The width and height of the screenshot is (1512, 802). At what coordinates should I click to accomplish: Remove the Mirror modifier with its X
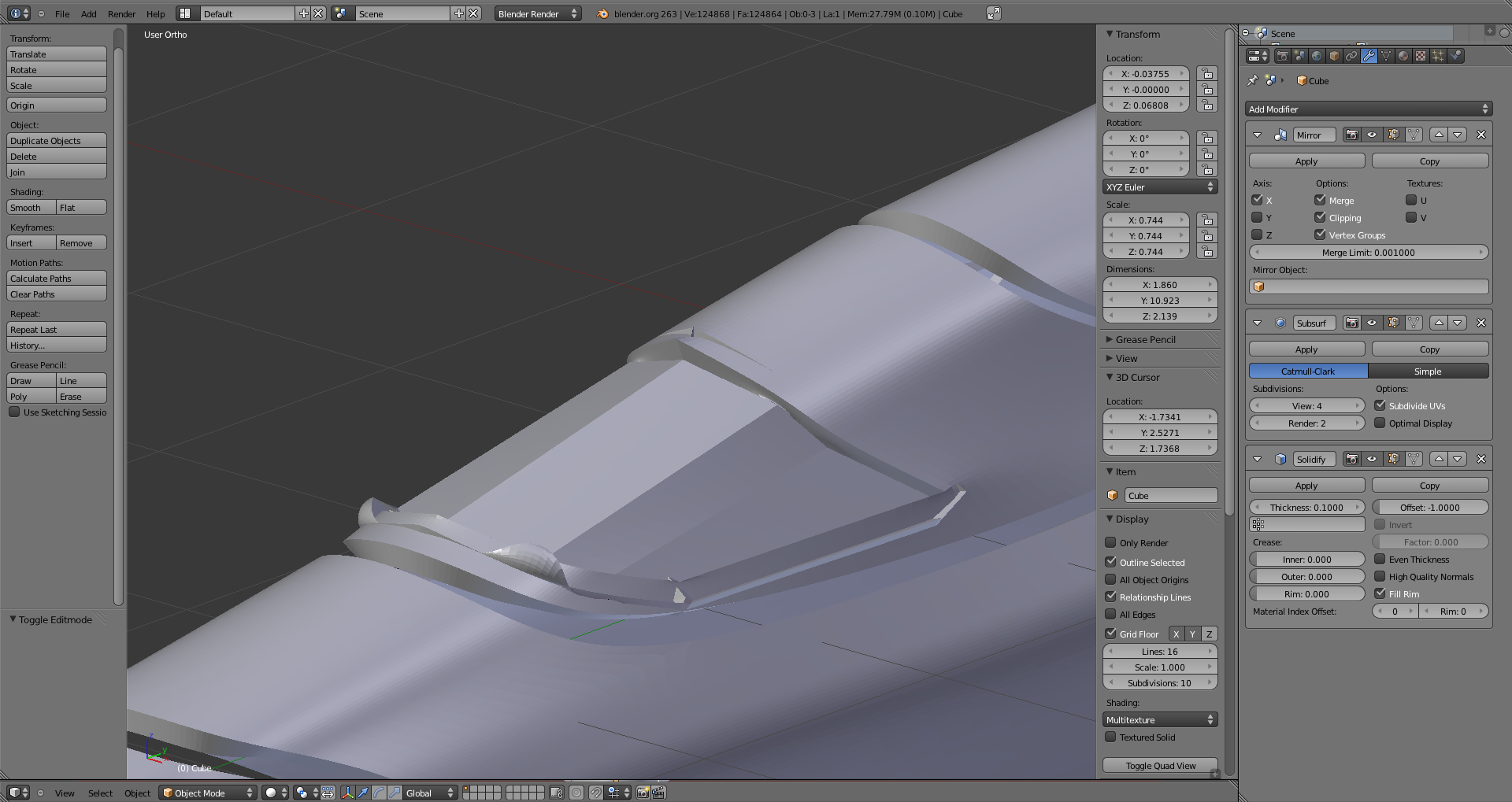pyautogui.click(x=1481, y=135)
